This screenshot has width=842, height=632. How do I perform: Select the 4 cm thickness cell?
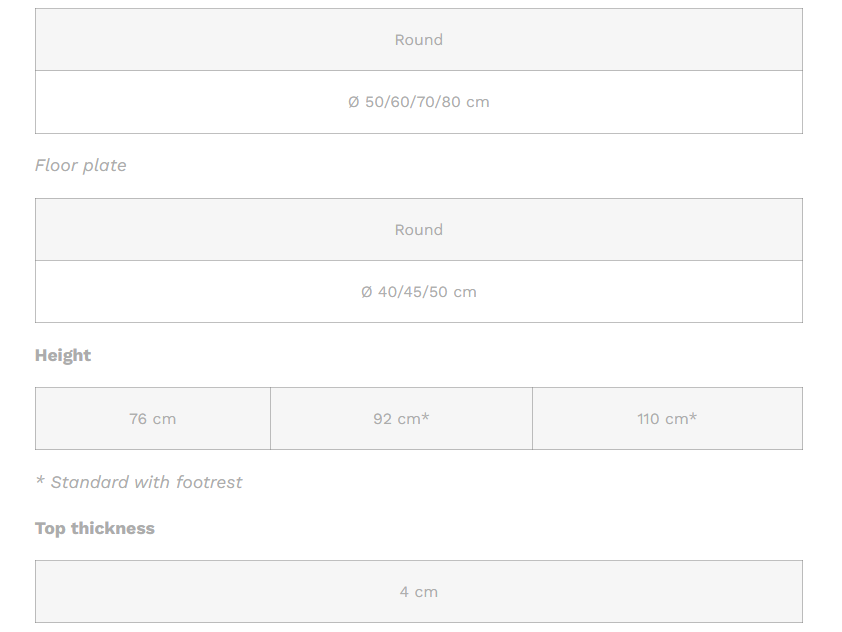tap(418, 592)
